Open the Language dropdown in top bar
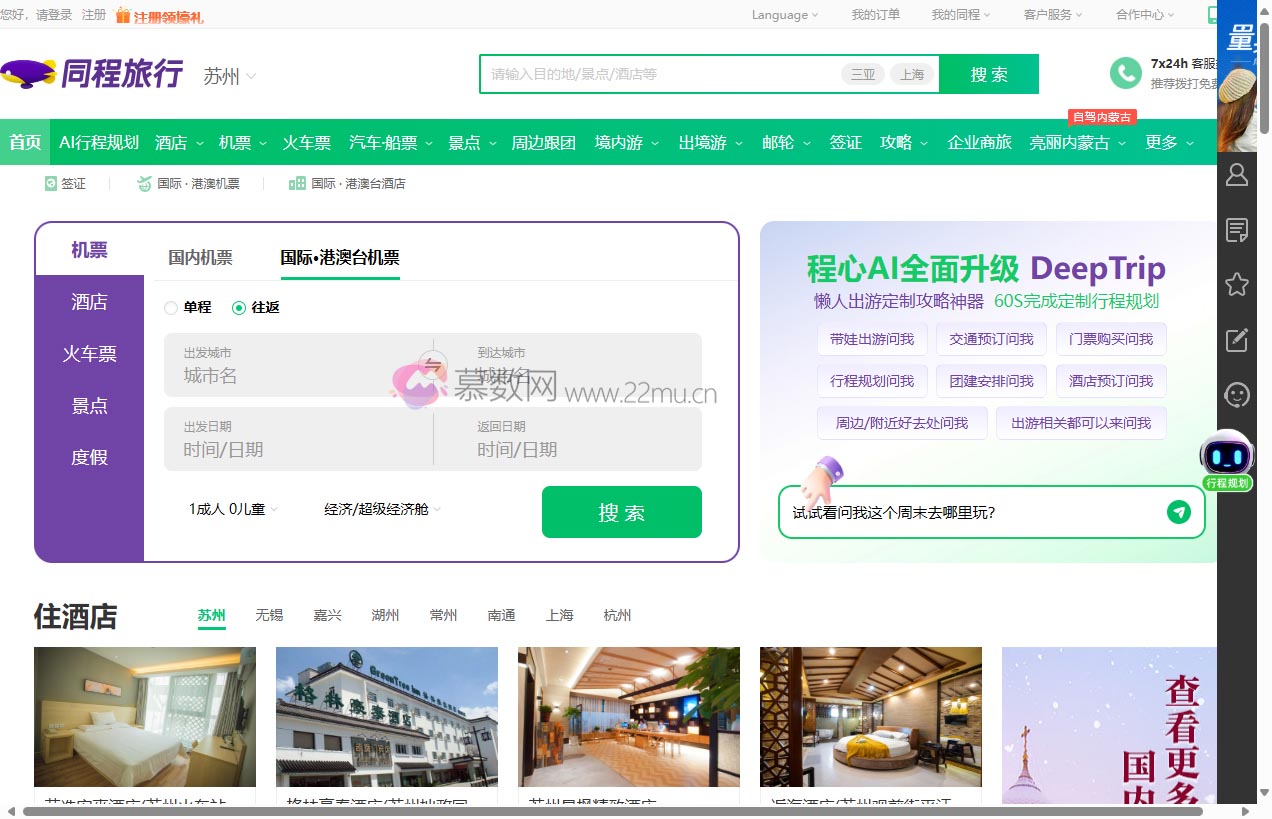The image size is (1272, 819). click(x=784, y=15)
